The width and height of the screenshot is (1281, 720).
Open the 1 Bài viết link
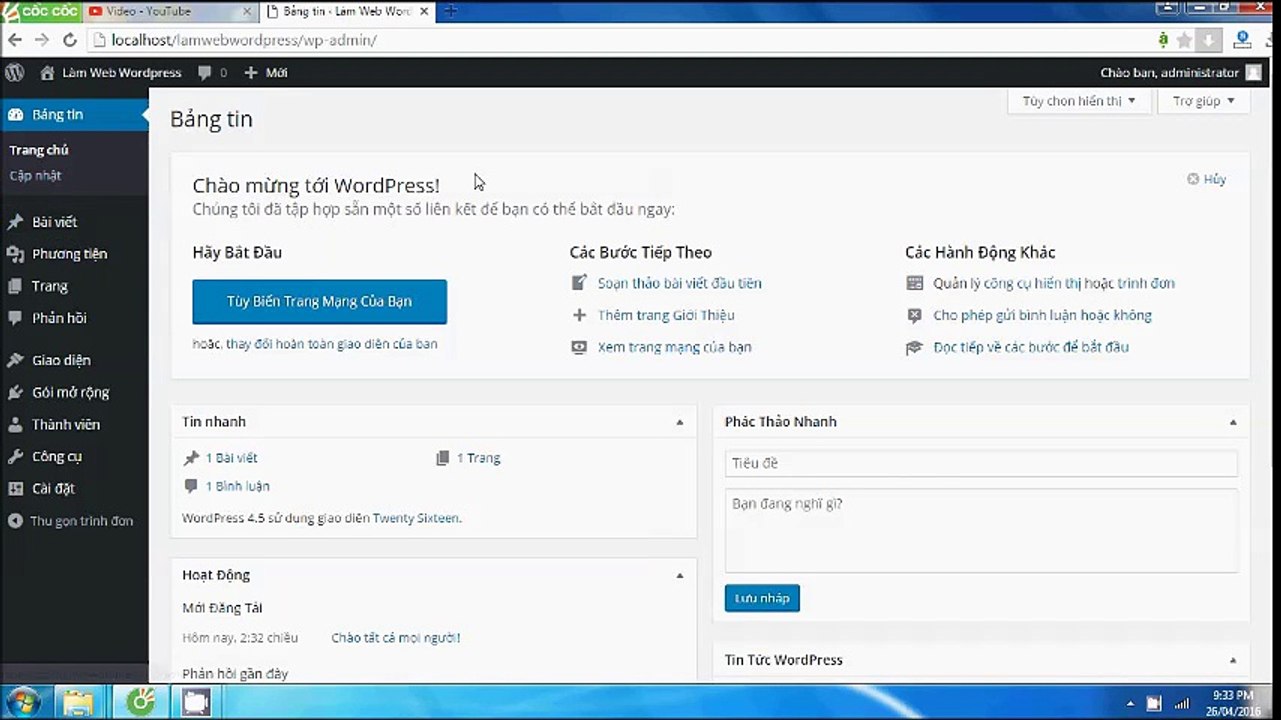[231, 458]
